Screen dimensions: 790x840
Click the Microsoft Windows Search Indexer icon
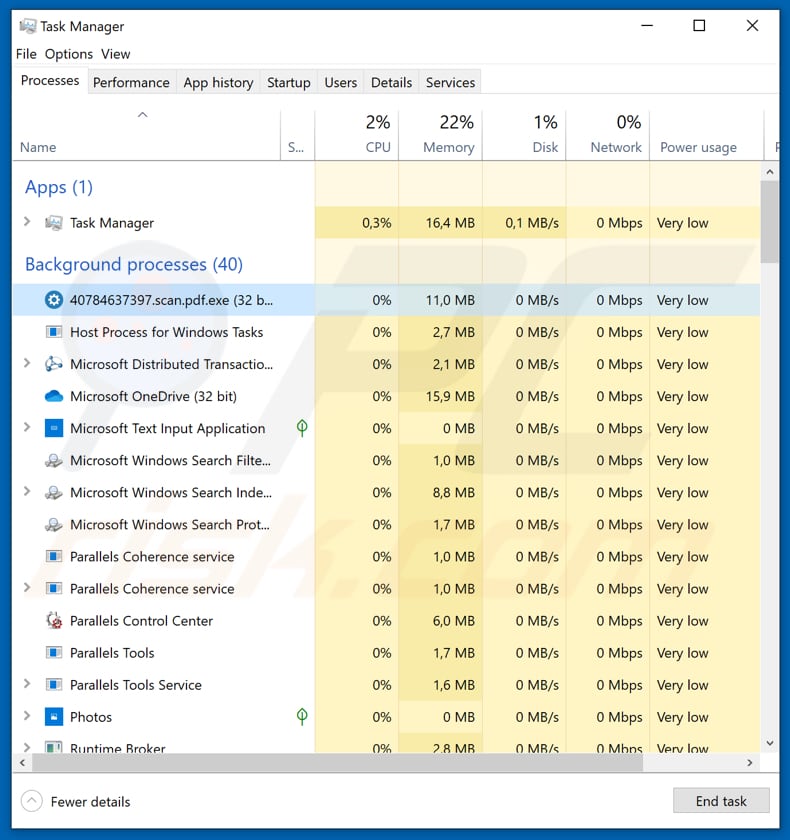click(54, 493)
